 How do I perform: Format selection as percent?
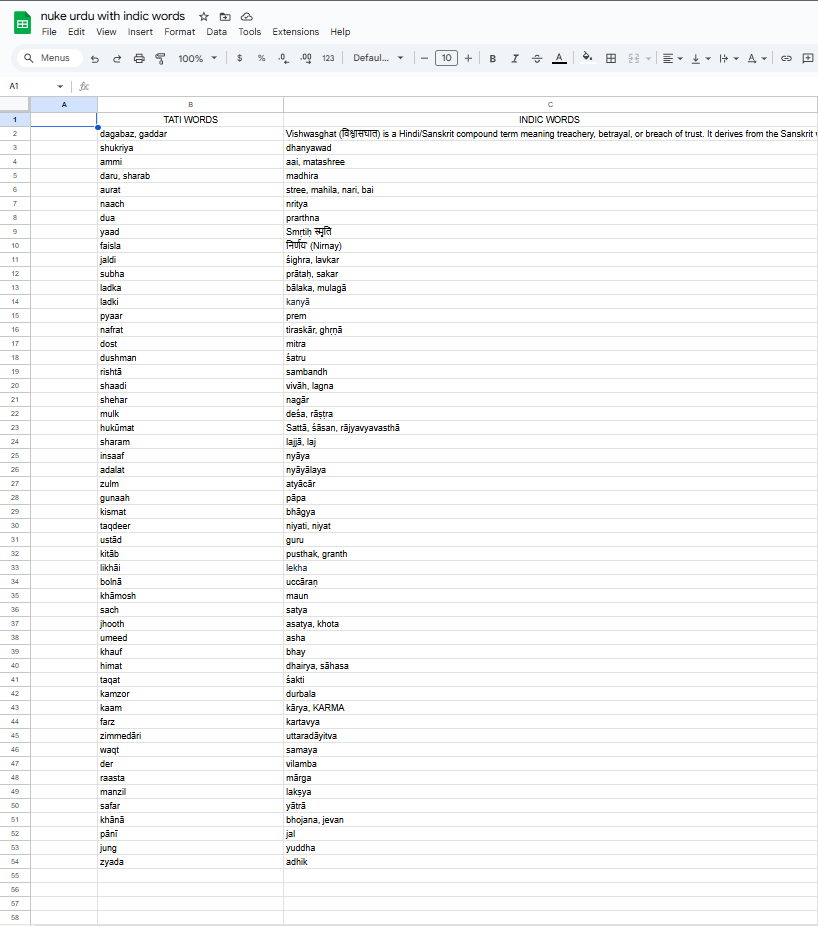pos(261,58)
